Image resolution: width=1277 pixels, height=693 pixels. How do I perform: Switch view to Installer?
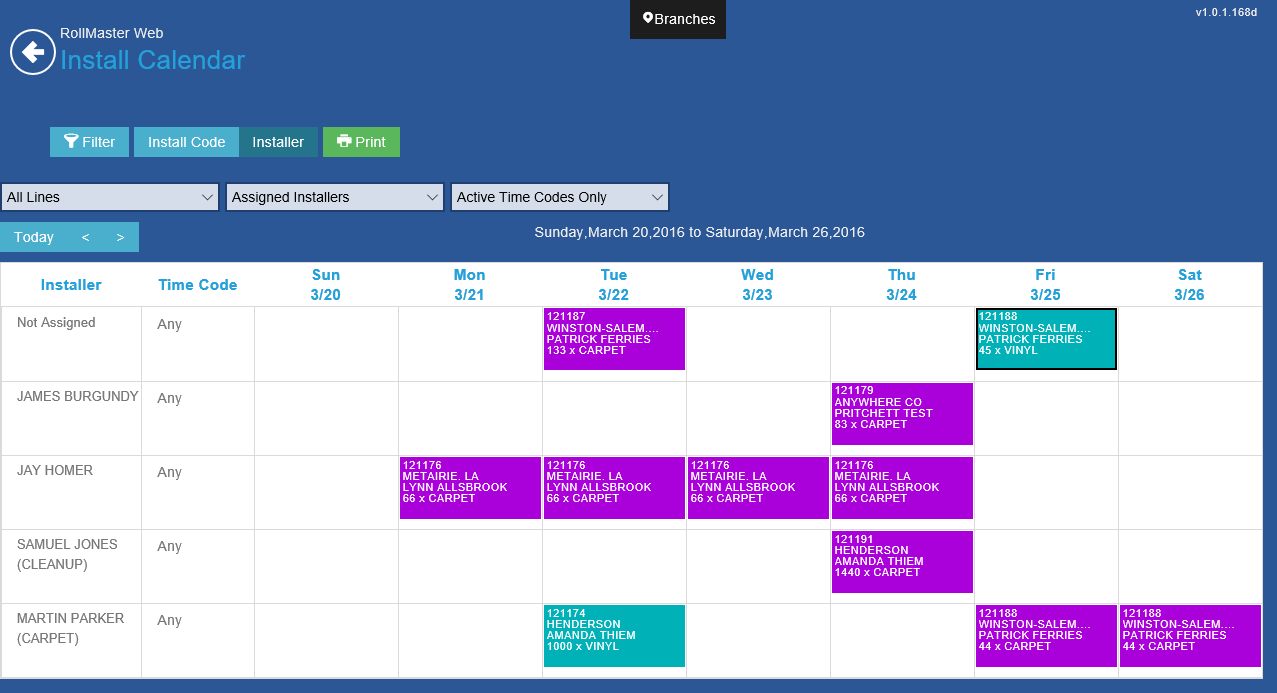278,142
